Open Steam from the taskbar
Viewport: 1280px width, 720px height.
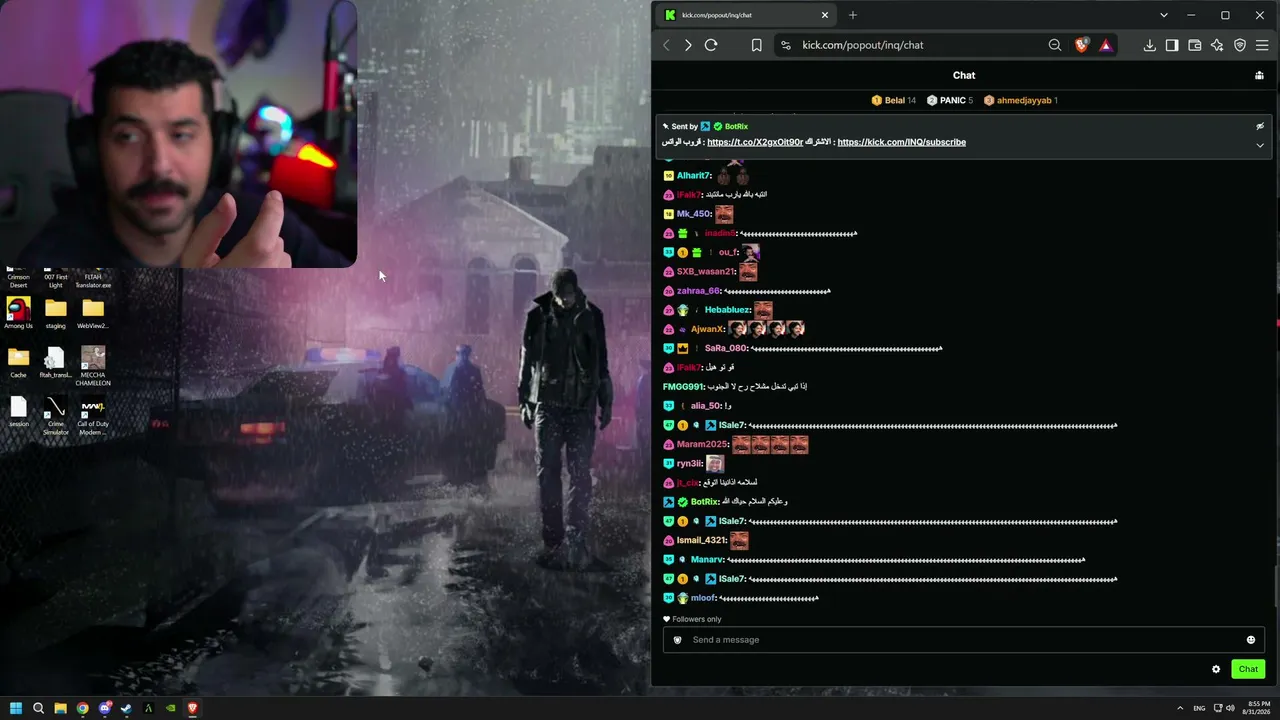pyautogui.click(x=126, y=708)
